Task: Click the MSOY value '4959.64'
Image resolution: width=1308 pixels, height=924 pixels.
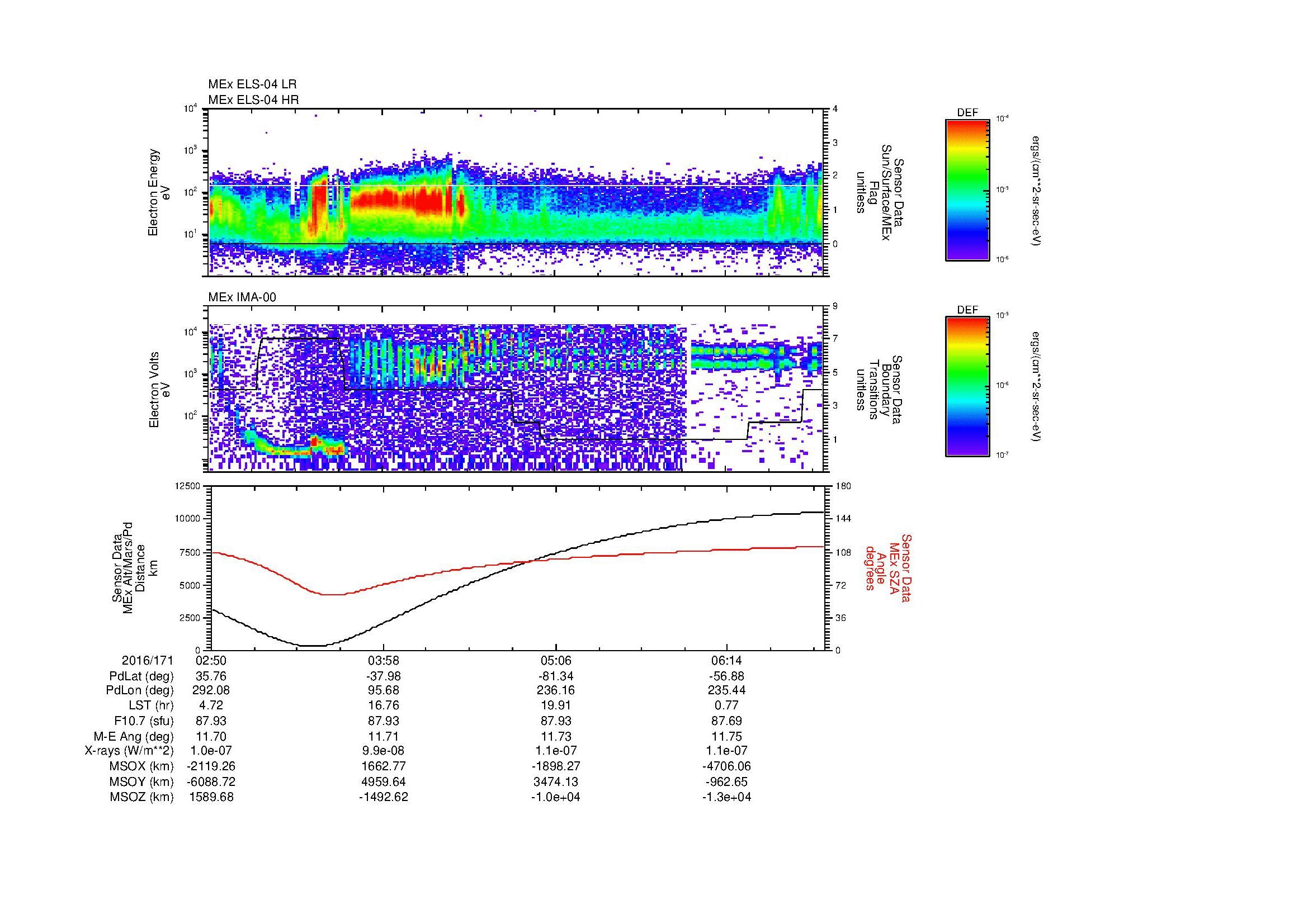Action: (x=384, y=781)
